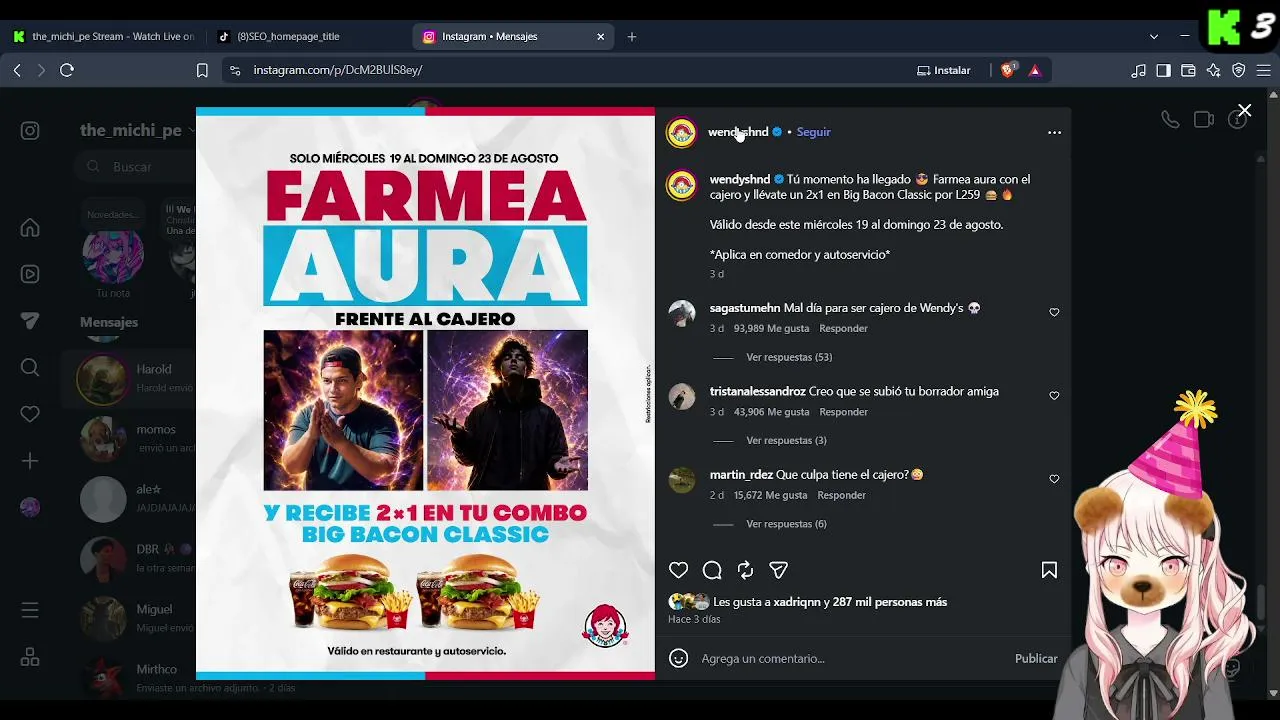1280x720 pixels.
Task: Switch to the SEO_homepage_title tab
Action: tap(308, 36)
